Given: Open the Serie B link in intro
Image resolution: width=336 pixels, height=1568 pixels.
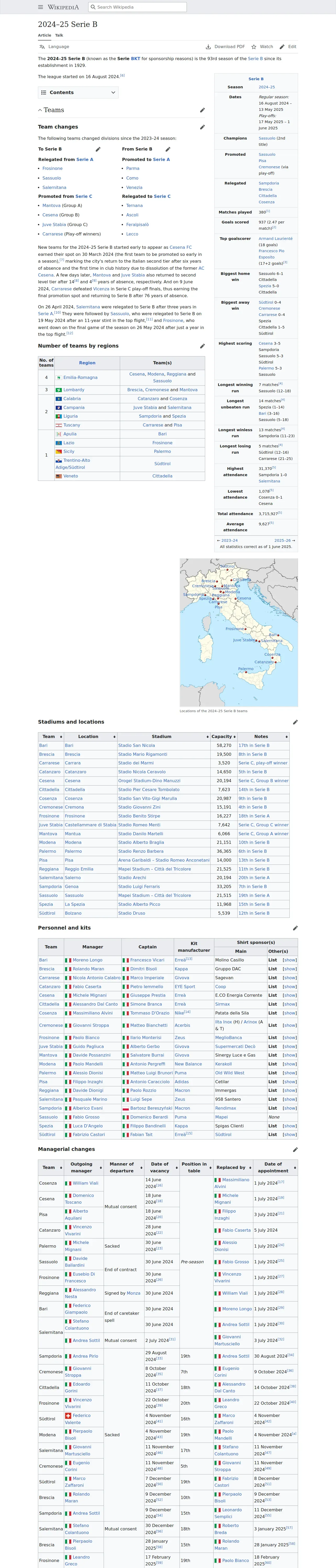Looking at the screenshot, I should 255,59.
